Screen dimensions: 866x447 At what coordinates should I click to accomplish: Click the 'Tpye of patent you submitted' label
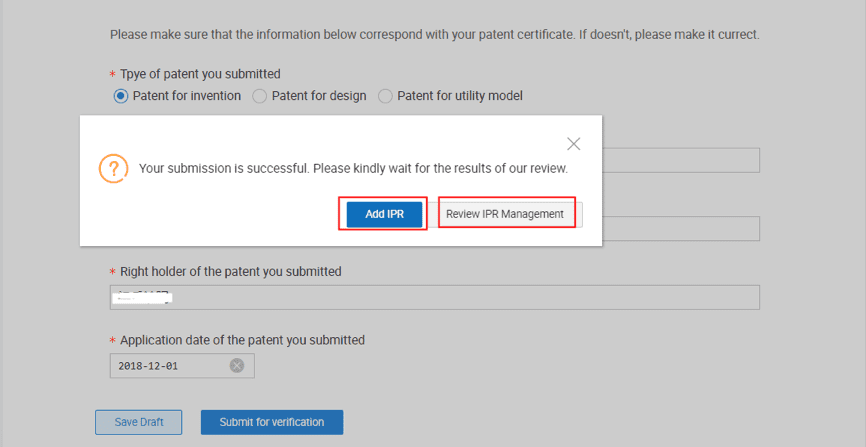[200, 74]
